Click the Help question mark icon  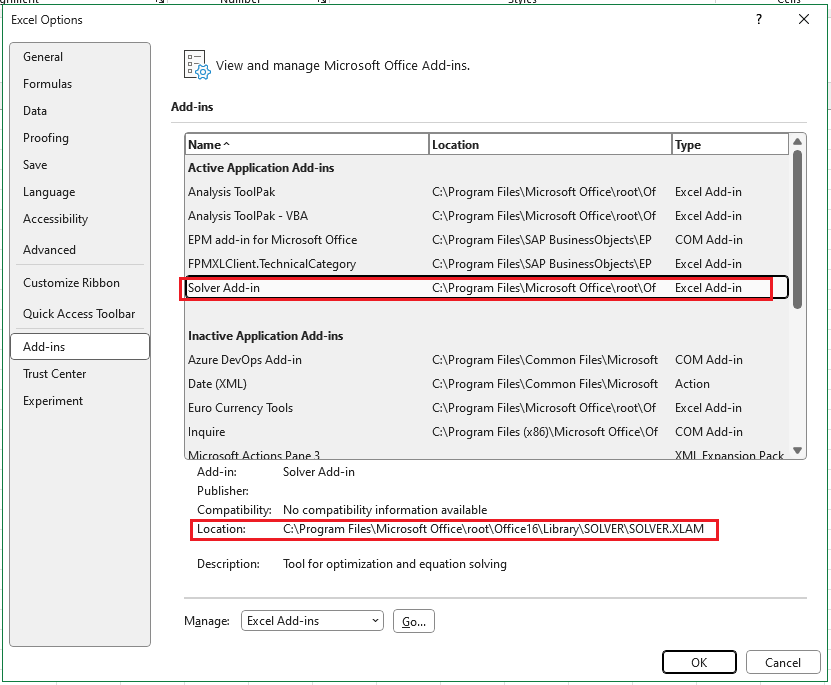[x=759, y=20]
